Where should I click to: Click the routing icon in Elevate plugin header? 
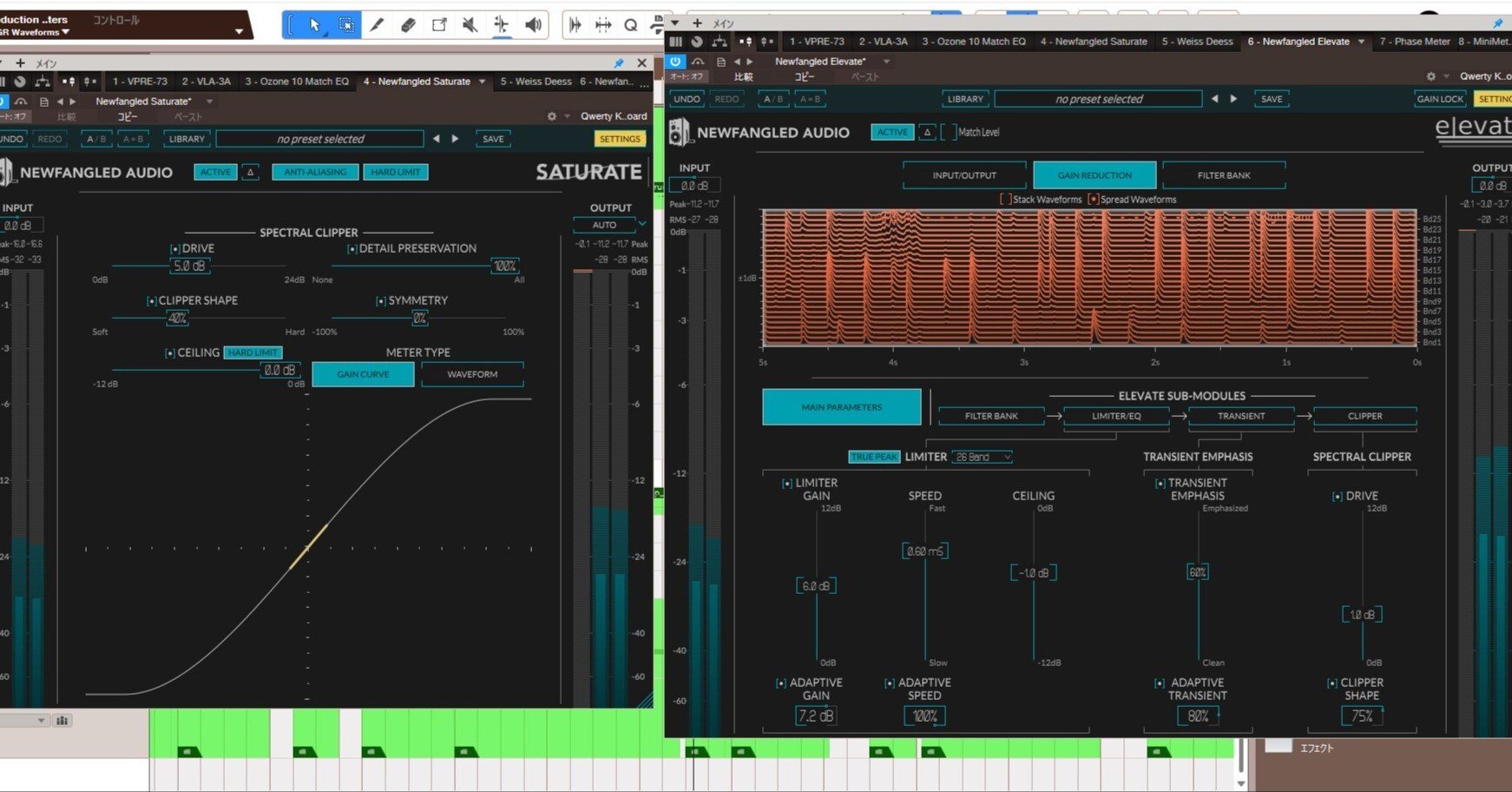(719, 41)
